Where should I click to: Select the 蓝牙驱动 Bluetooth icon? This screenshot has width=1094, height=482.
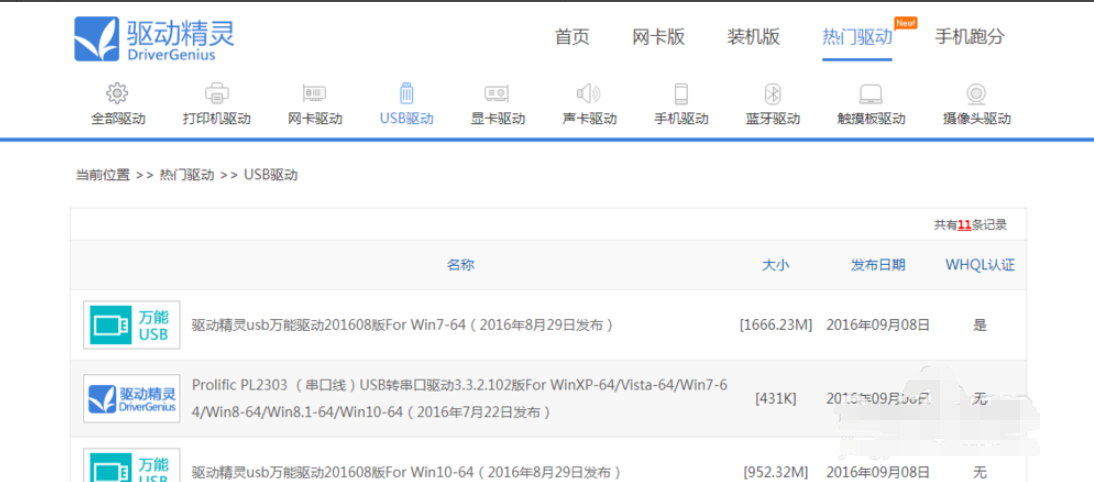pos(772,94)
